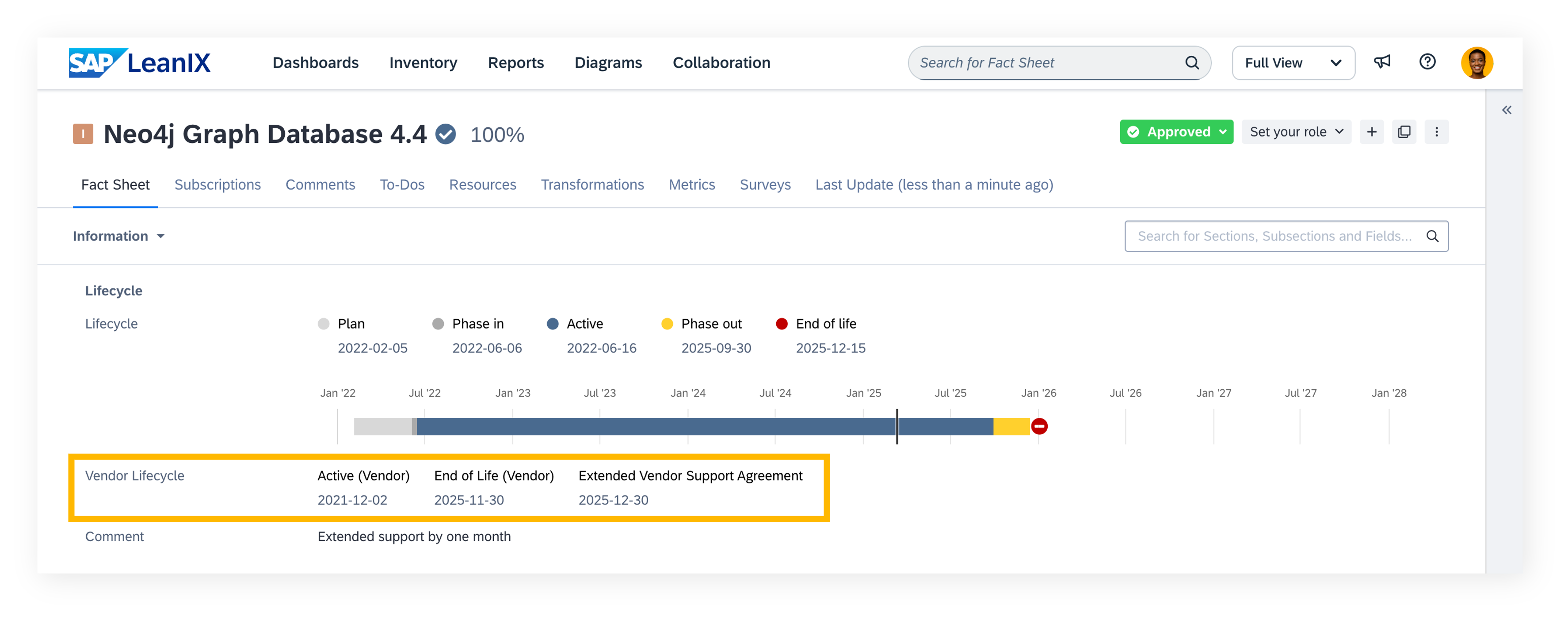Click the copy fact sheet icon
Image resolution: width=1568 pixels, height=620 pixels.
(1404, 132)
